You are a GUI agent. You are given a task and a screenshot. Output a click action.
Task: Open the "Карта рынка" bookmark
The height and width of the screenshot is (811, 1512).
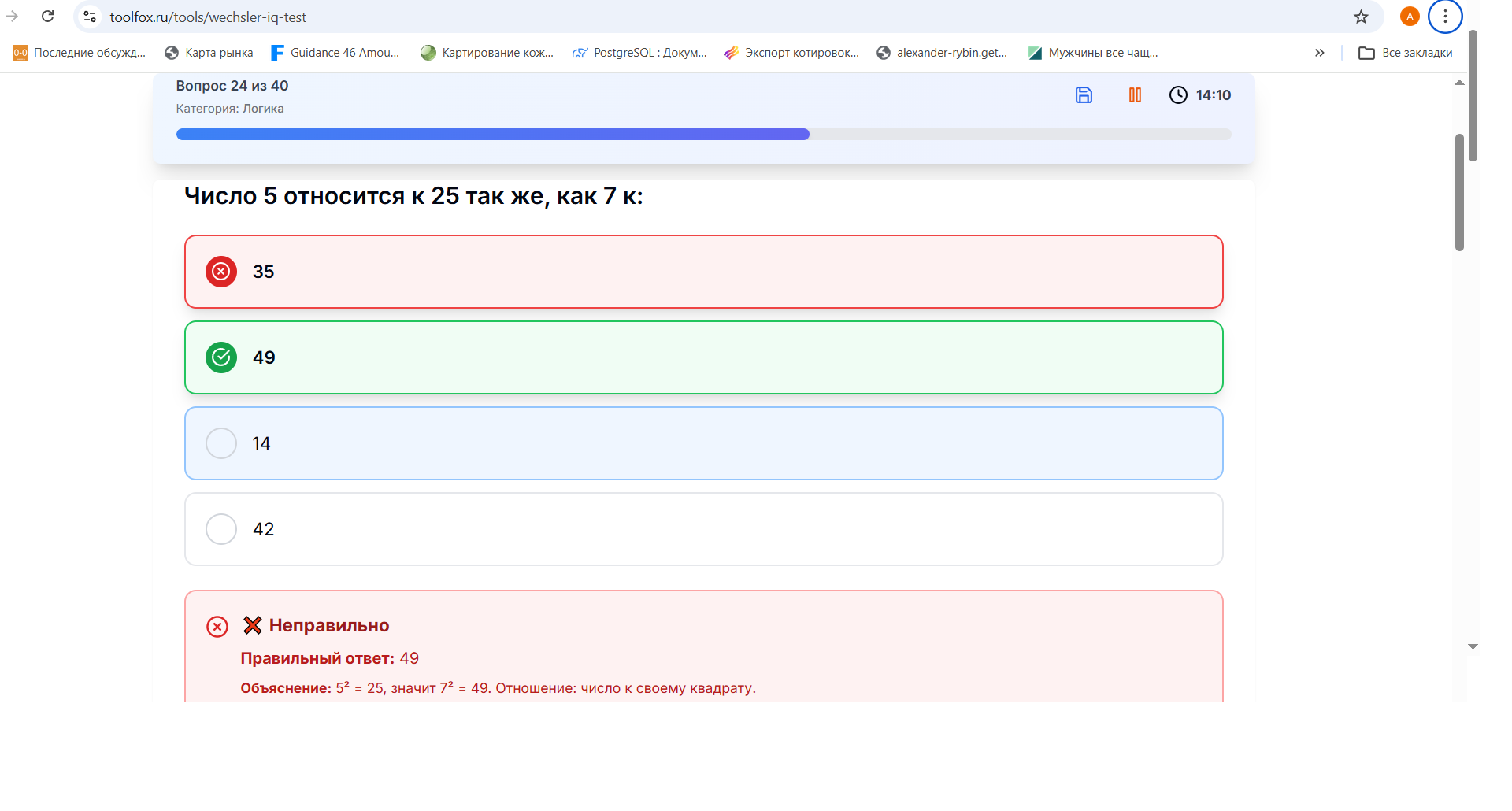[x=209, y=53]
